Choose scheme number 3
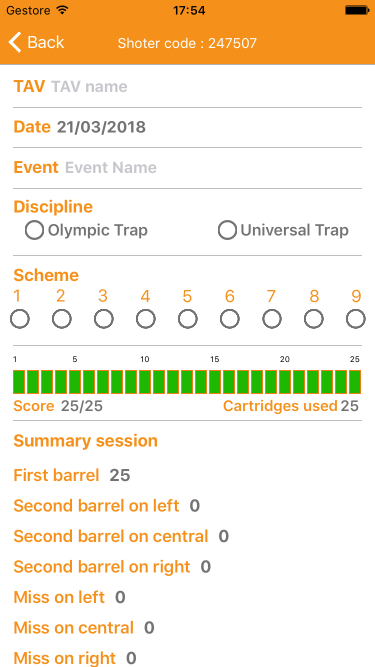The height and width of the screenshot is (667, 375). (x=104, y=319)
